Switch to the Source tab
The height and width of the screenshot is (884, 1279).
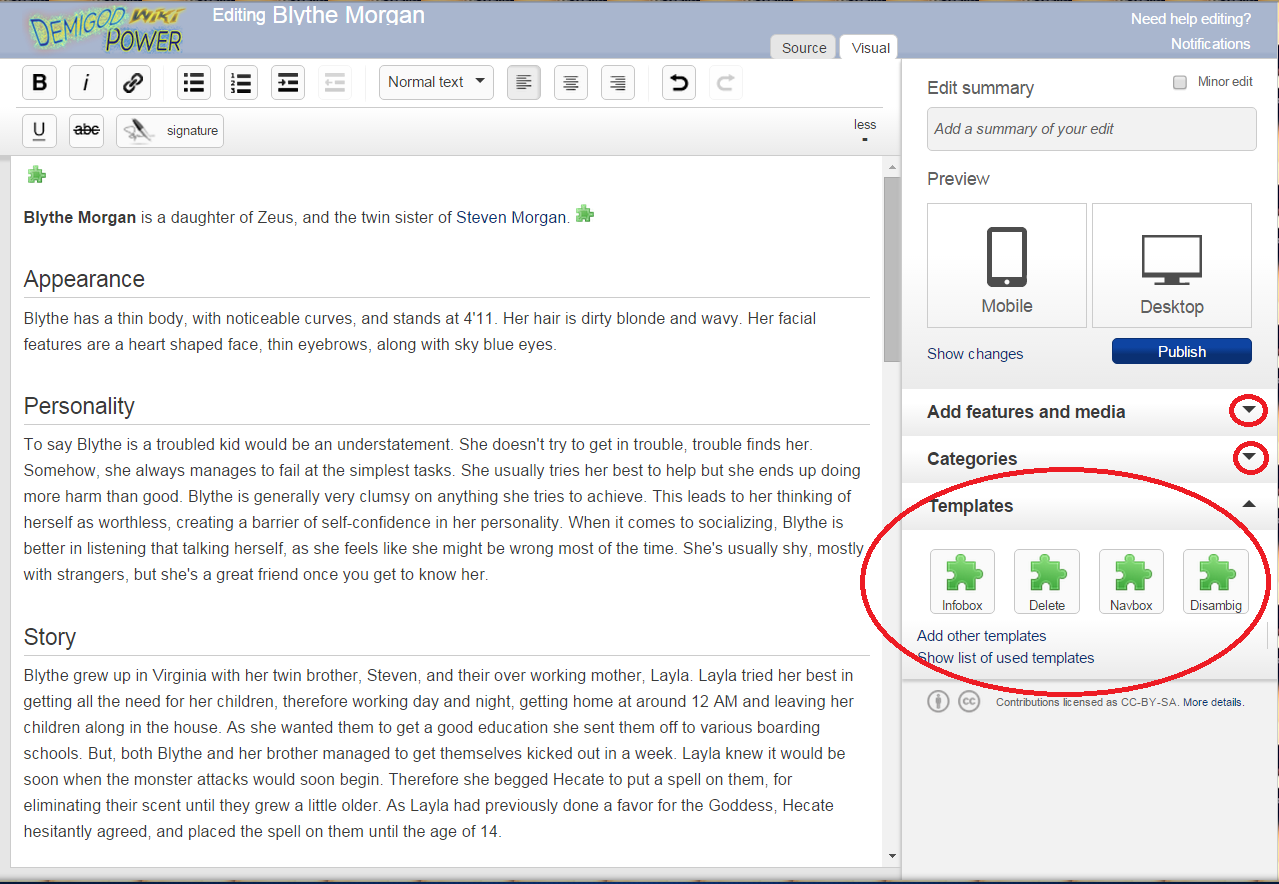click(804, 47)
